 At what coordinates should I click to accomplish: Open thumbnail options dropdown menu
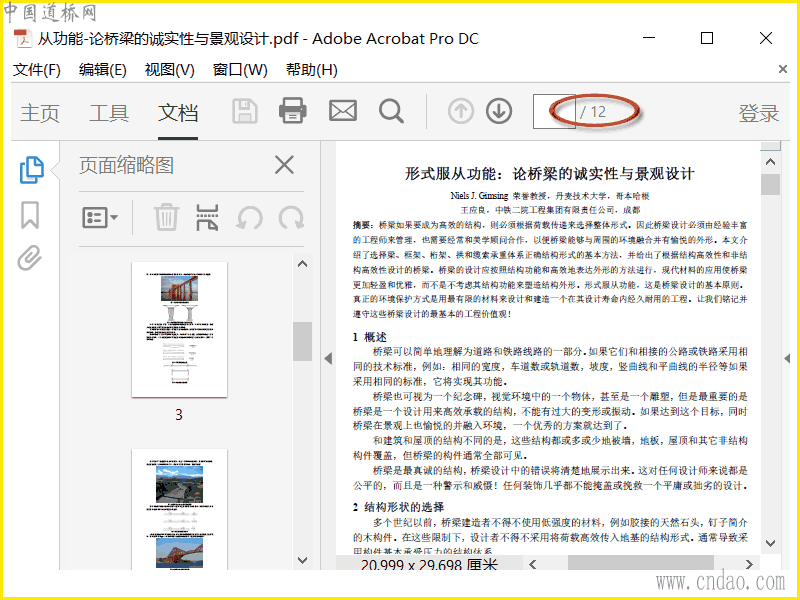(x=100, y=218)
